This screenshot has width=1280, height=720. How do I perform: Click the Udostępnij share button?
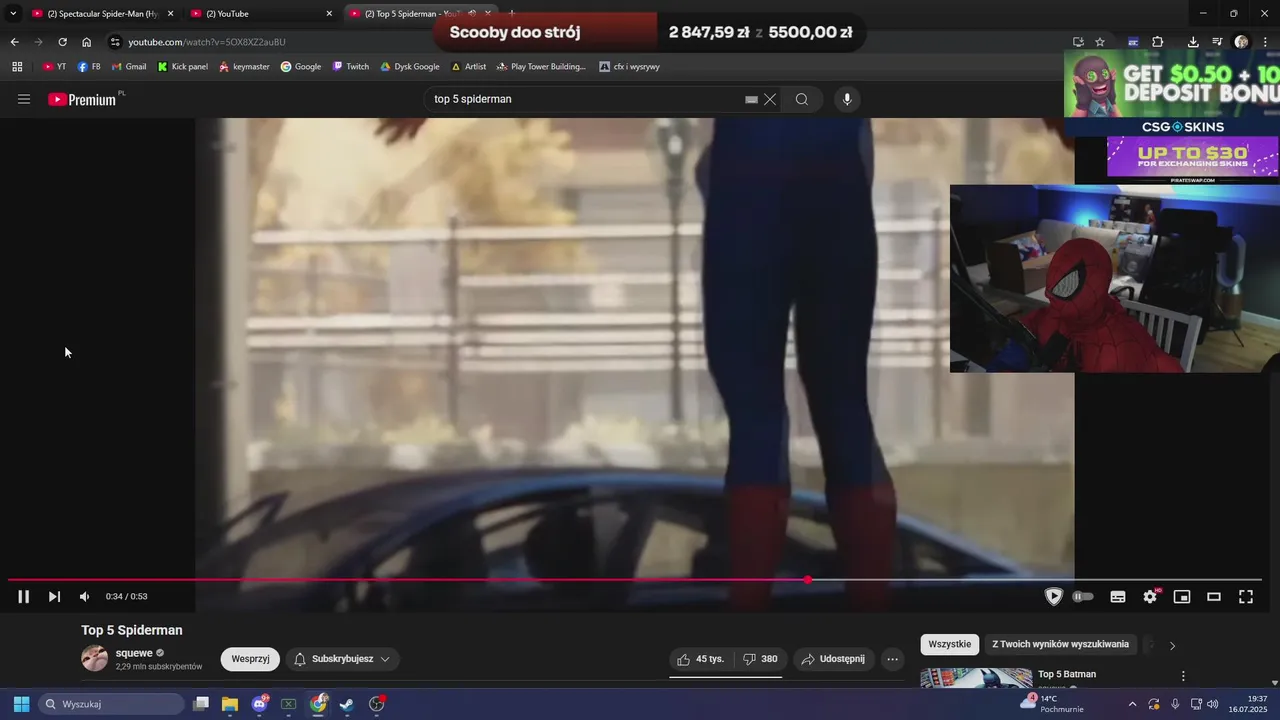[x=834, y=659]
